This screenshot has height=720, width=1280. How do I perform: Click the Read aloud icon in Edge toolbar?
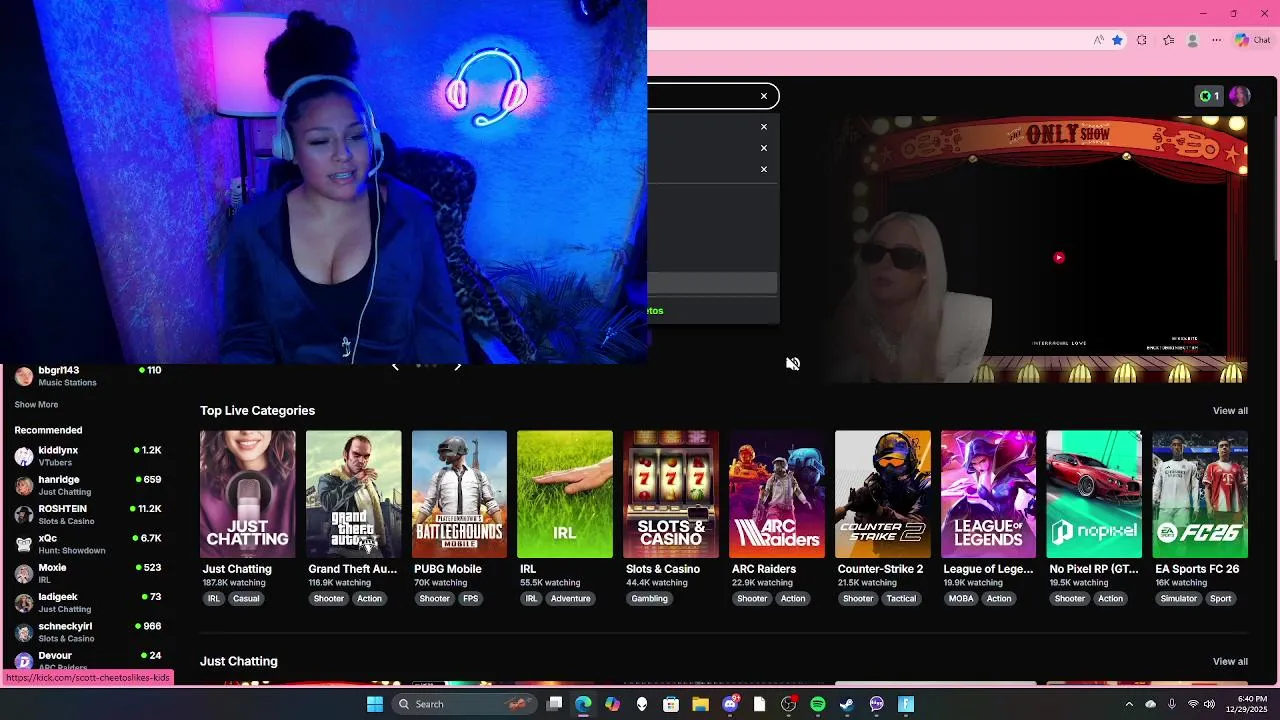point(1098,40)
